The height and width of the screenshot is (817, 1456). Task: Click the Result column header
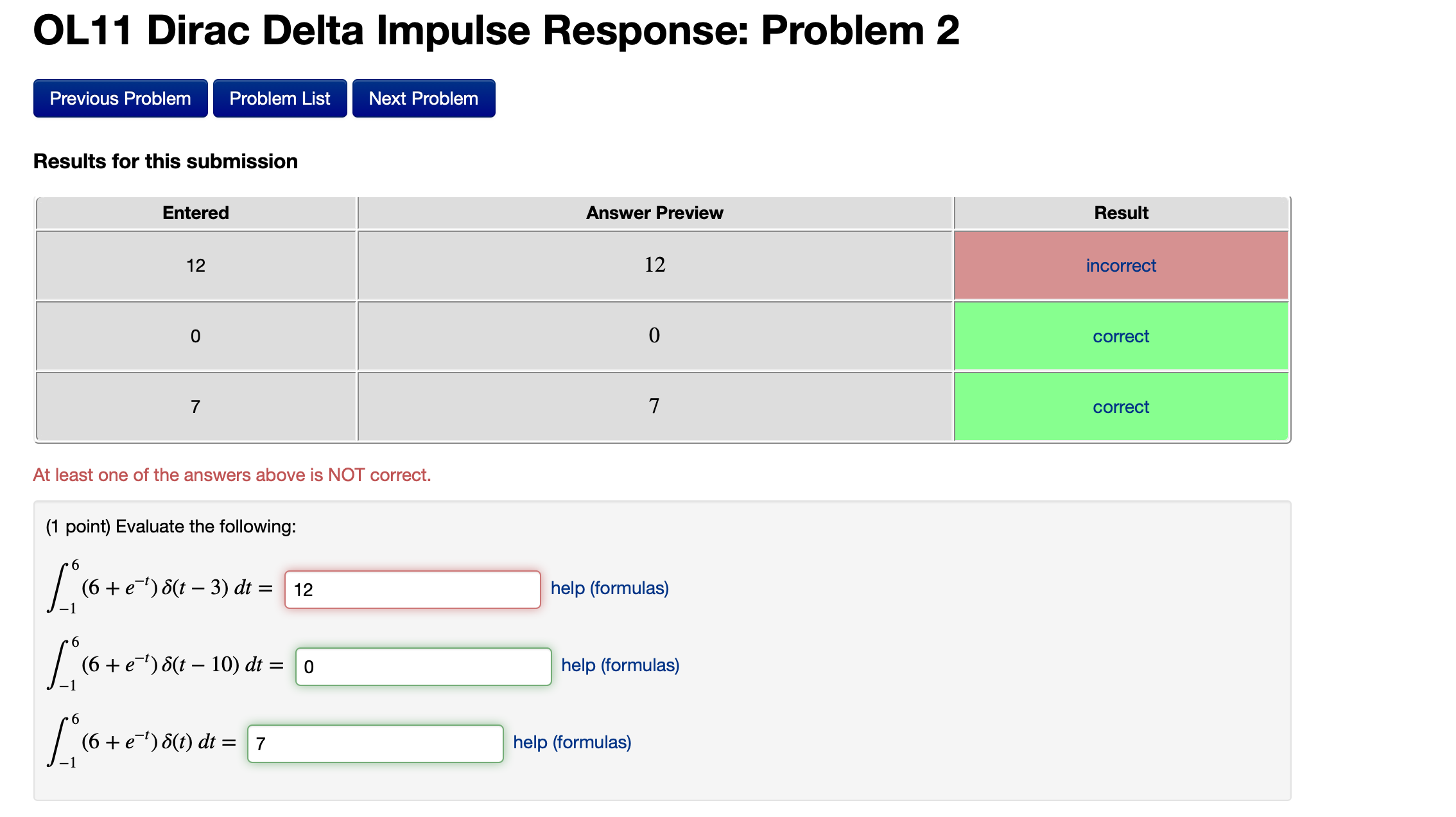1120,213
